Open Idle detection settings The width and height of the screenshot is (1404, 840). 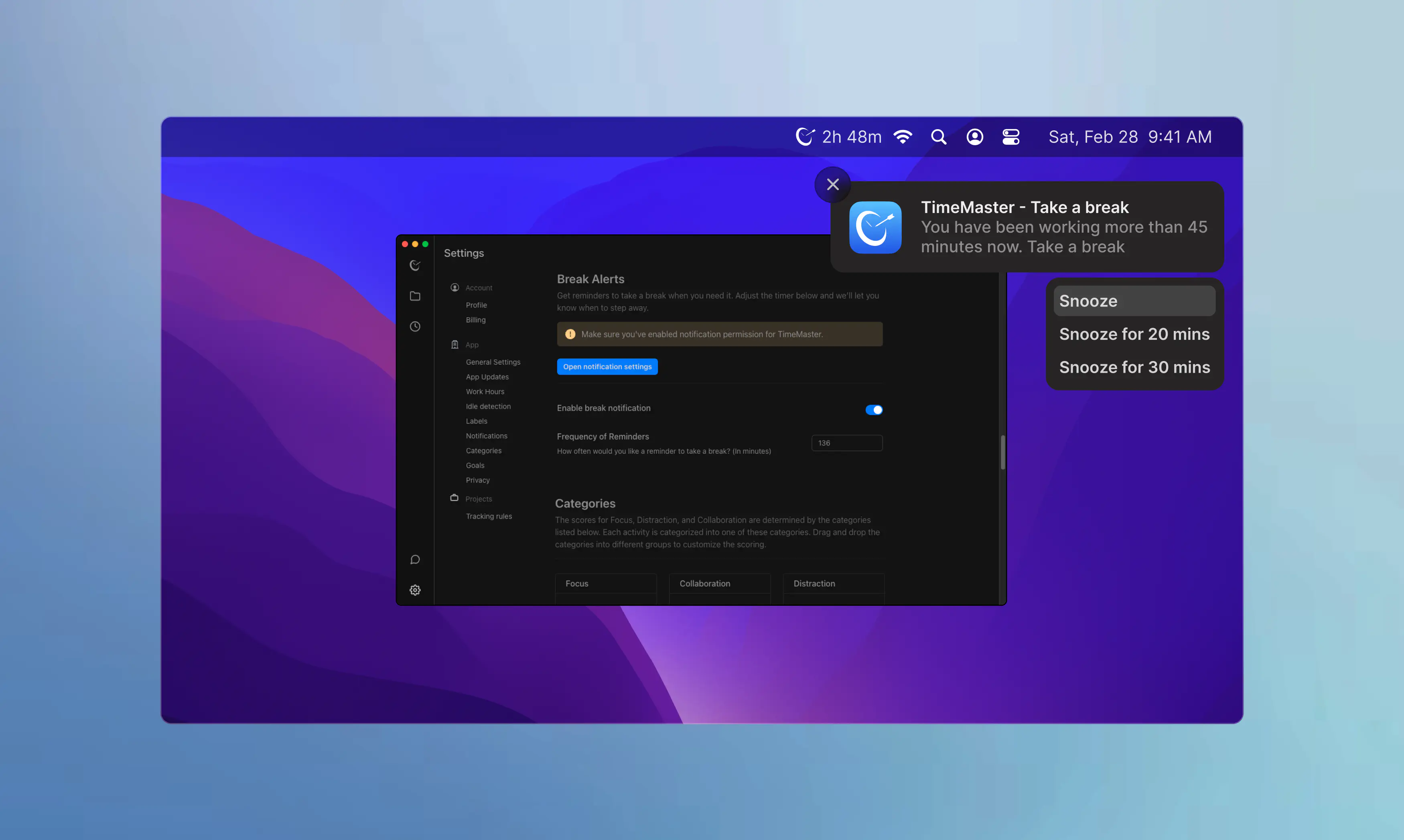point(488,406)
